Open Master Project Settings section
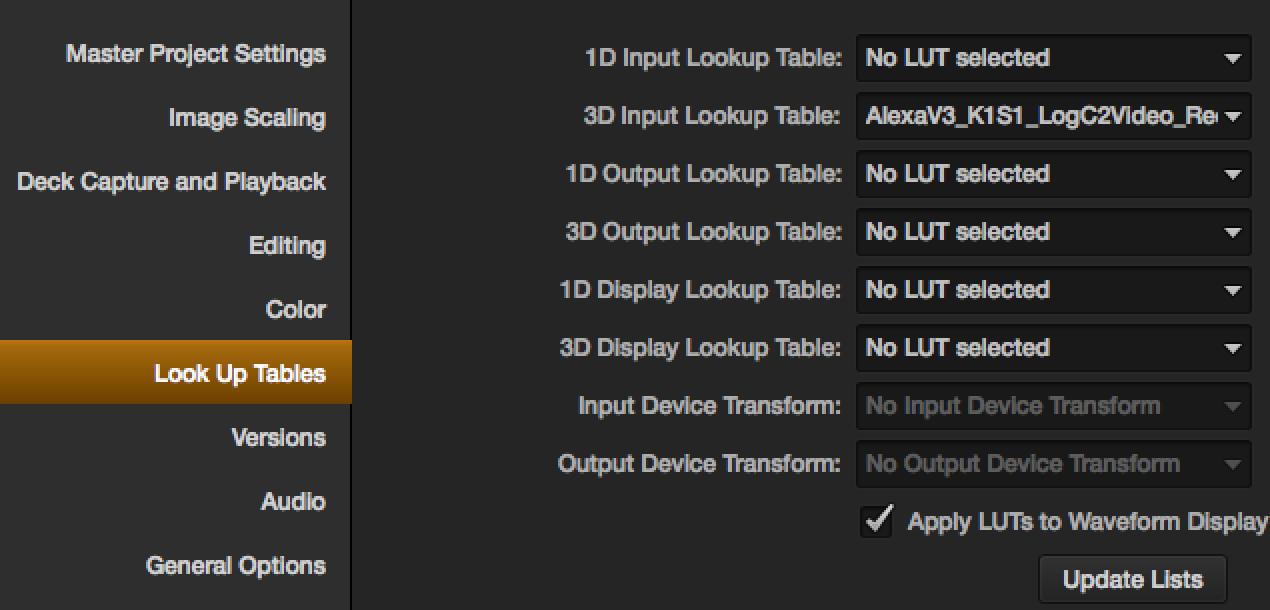This screenshot has width=1270, height=610. tap(196, 54)
